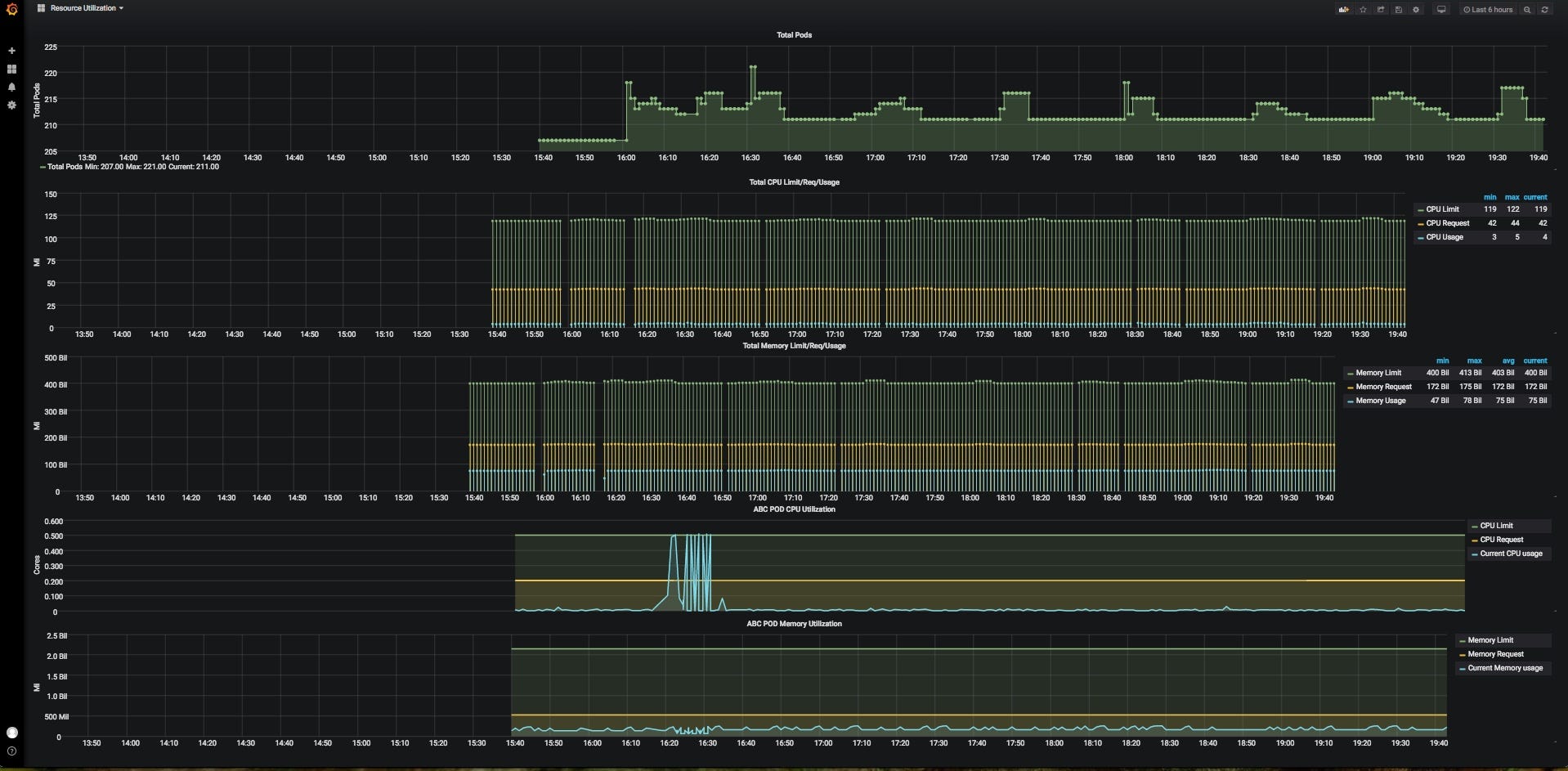Viewport: 1568px width, 771px height.
Task: Click the ABC POD CPU Limit legend entry
Action: [1496, 526]
